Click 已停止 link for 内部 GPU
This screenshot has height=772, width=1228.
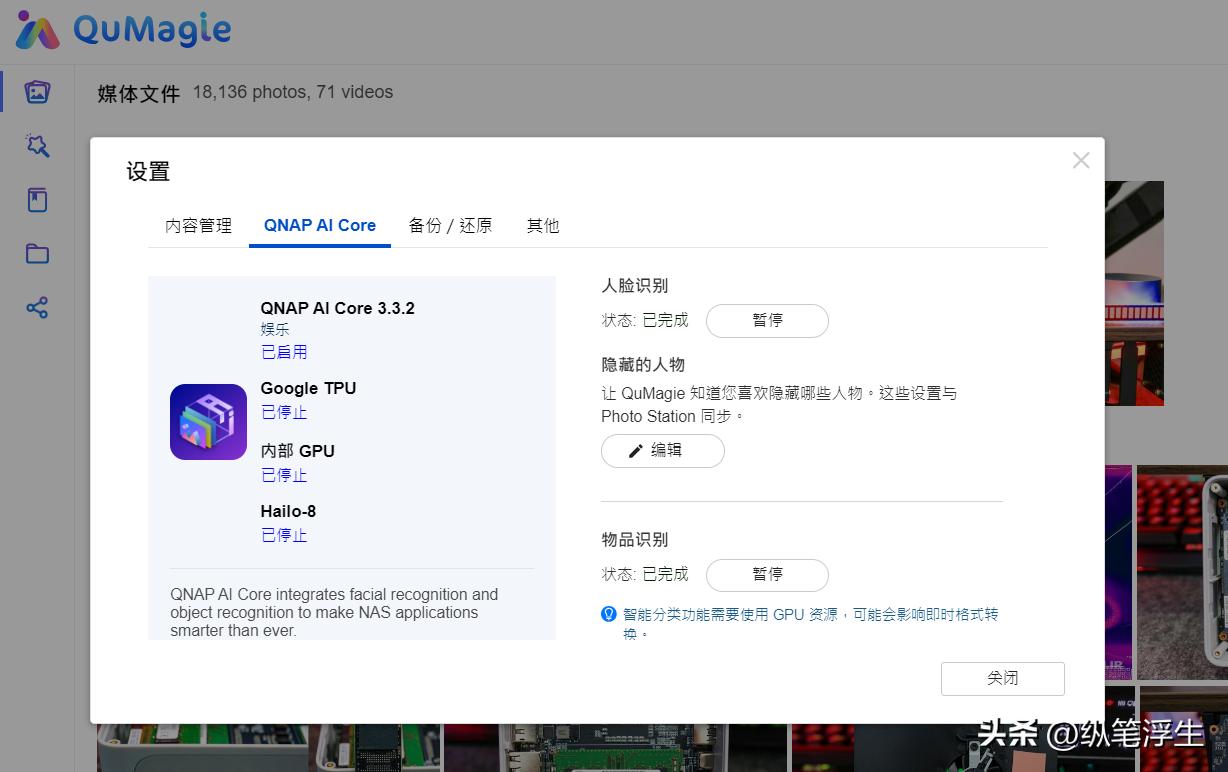[283, 474]
